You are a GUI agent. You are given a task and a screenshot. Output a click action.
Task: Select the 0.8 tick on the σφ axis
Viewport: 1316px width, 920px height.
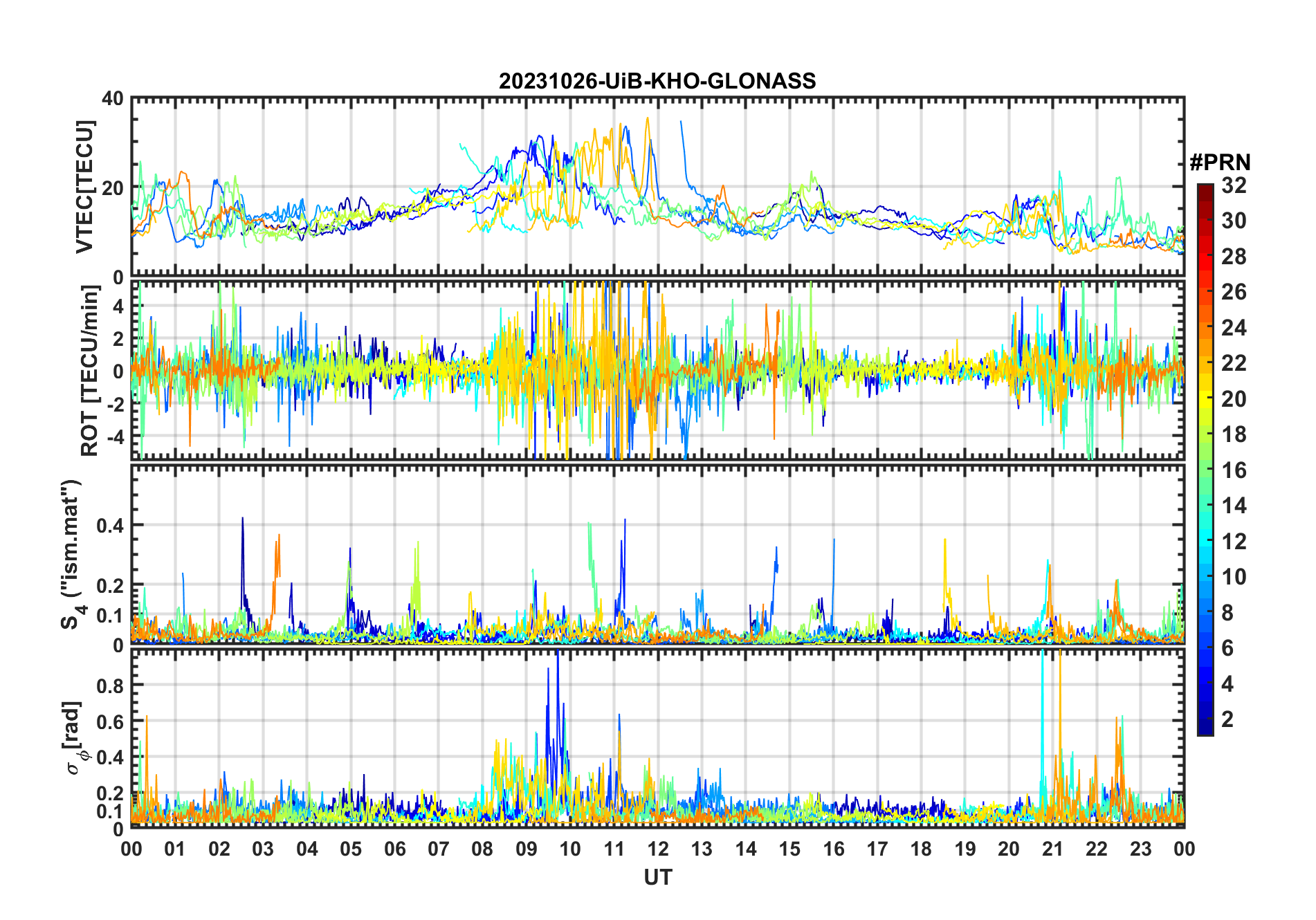click(110, 686)
